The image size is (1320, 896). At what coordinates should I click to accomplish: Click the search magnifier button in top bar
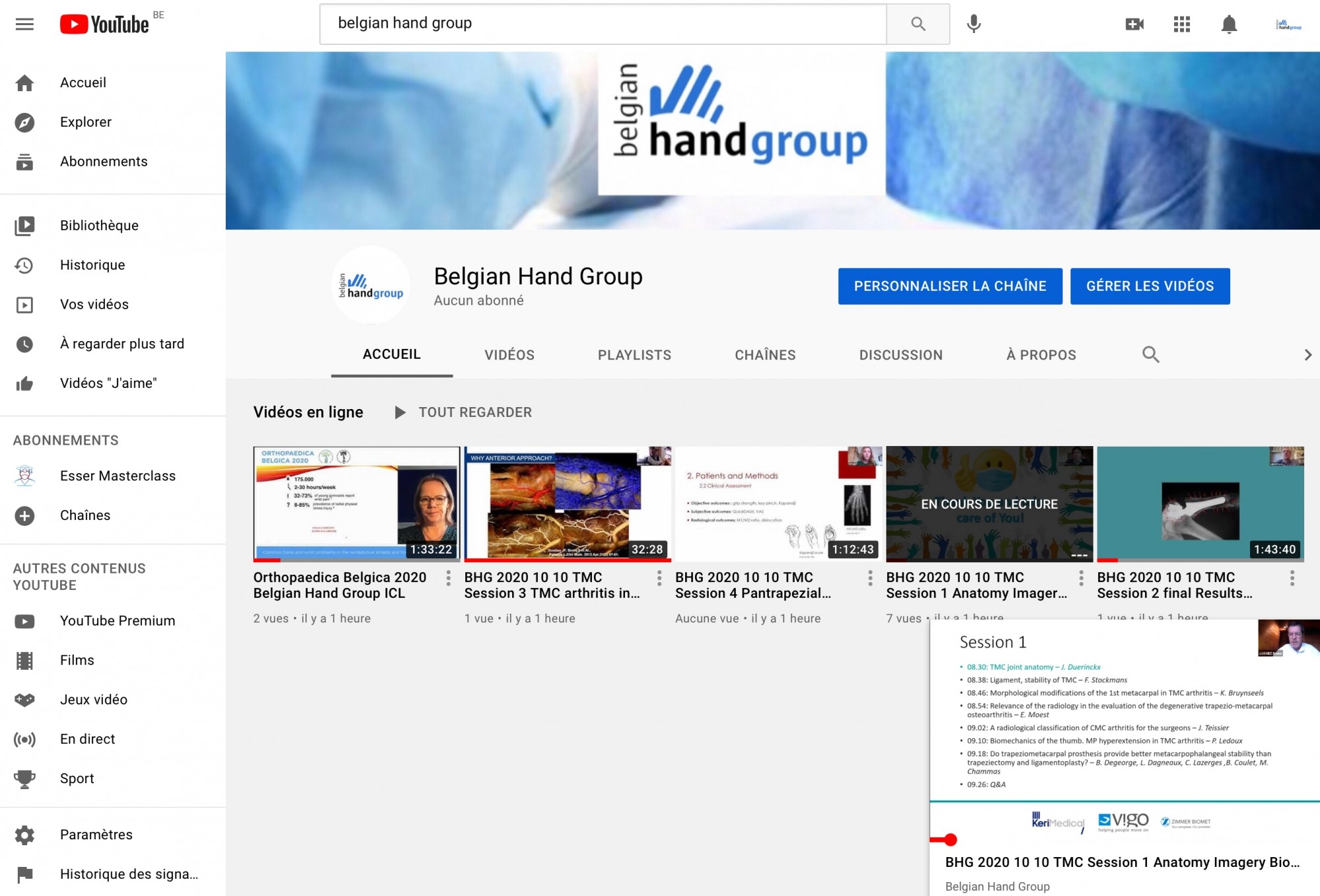[x=917, y=24]
